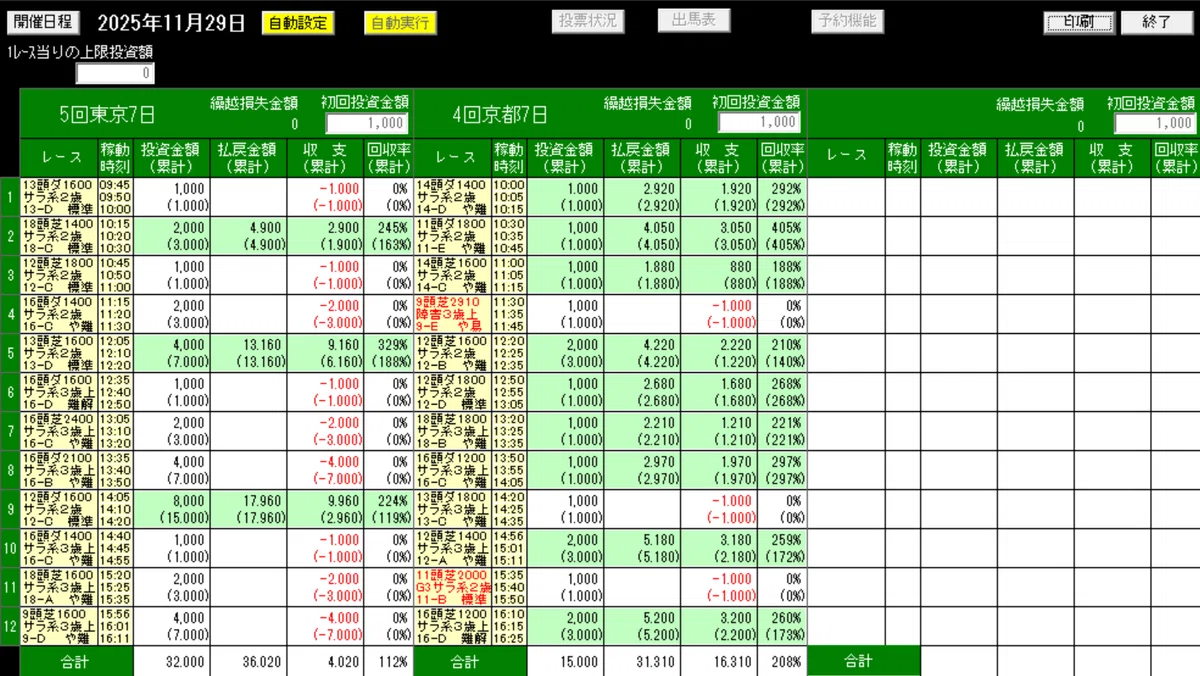Screen dimensions: 1200x676
Task: Select Tokyo race 1 13頭ダ1600 entry
Action: [x=59, y=197]
